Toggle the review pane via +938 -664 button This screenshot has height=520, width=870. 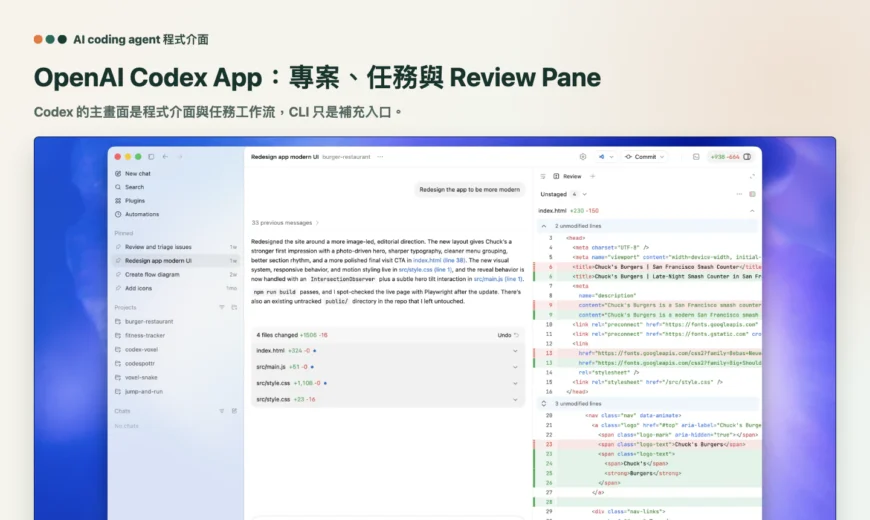pos(730,157)
